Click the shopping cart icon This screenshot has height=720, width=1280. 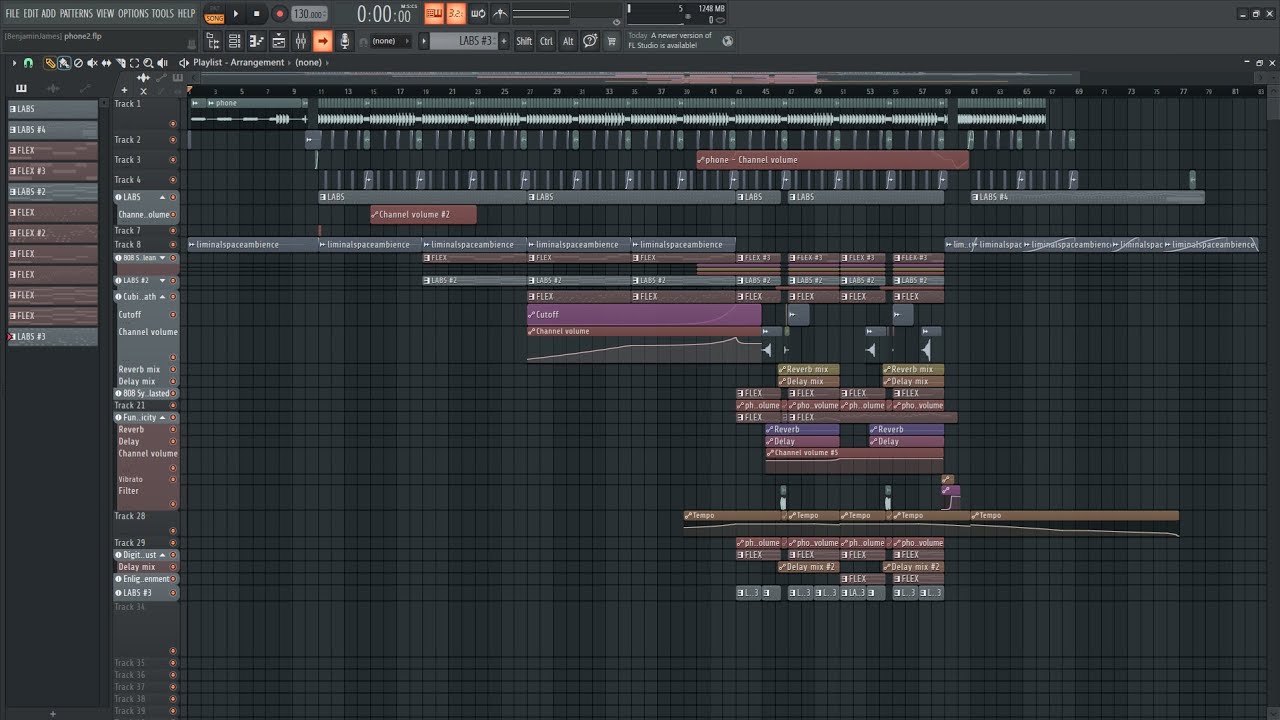coord(612,41)
